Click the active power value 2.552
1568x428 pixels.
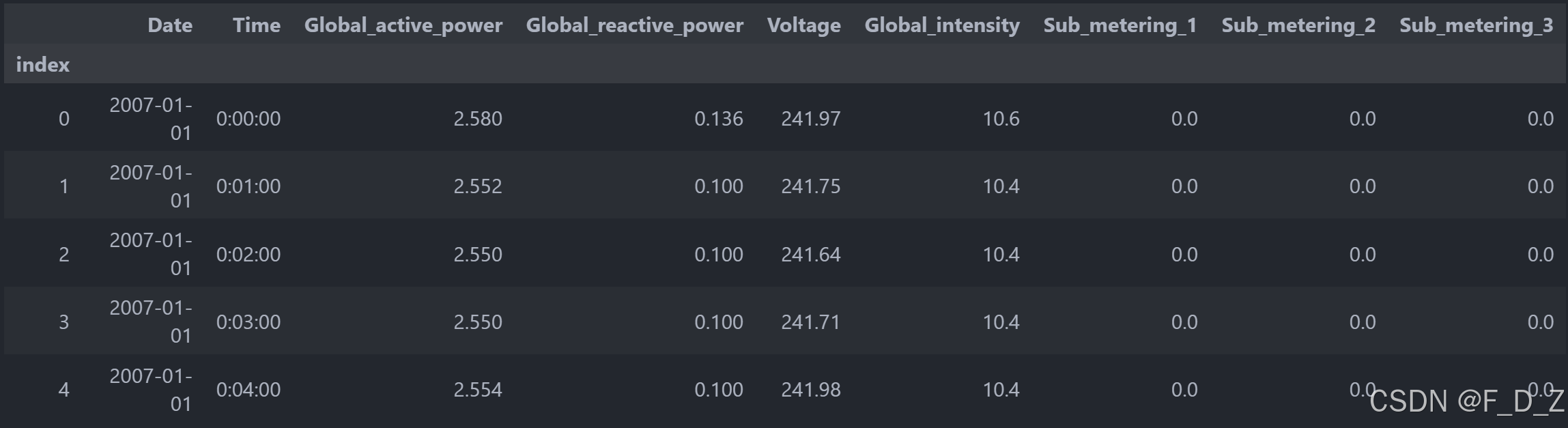pos(478,186)
